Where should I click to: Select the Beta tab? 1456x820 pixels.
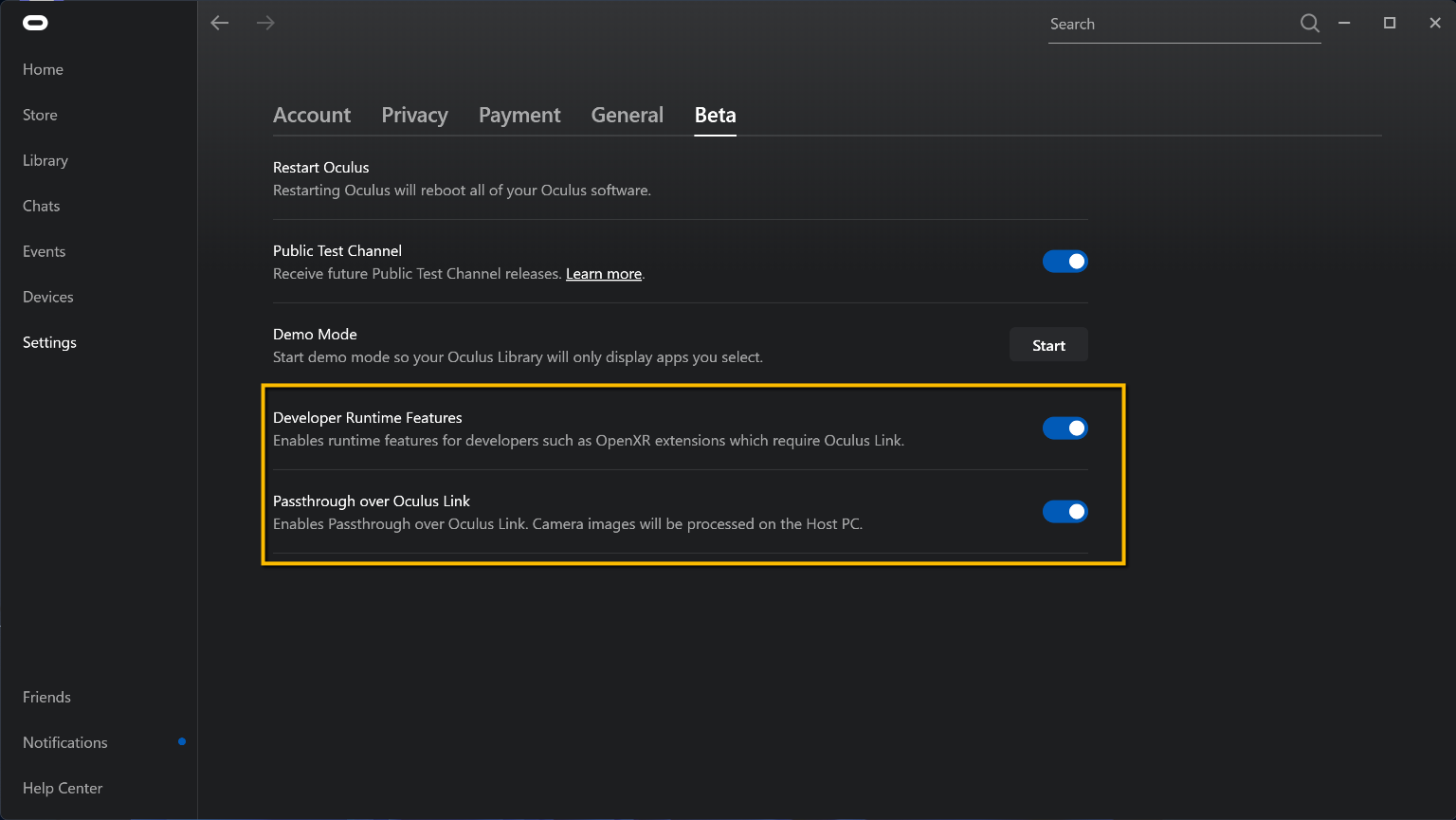pos(716,115)
